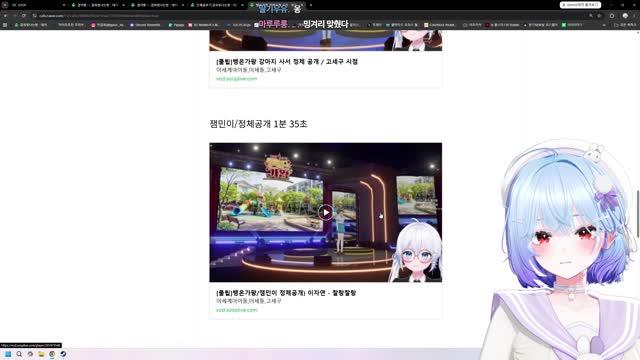Open the browser tab search dropdown
Viewport: 640px width, 360px height.
5,5
